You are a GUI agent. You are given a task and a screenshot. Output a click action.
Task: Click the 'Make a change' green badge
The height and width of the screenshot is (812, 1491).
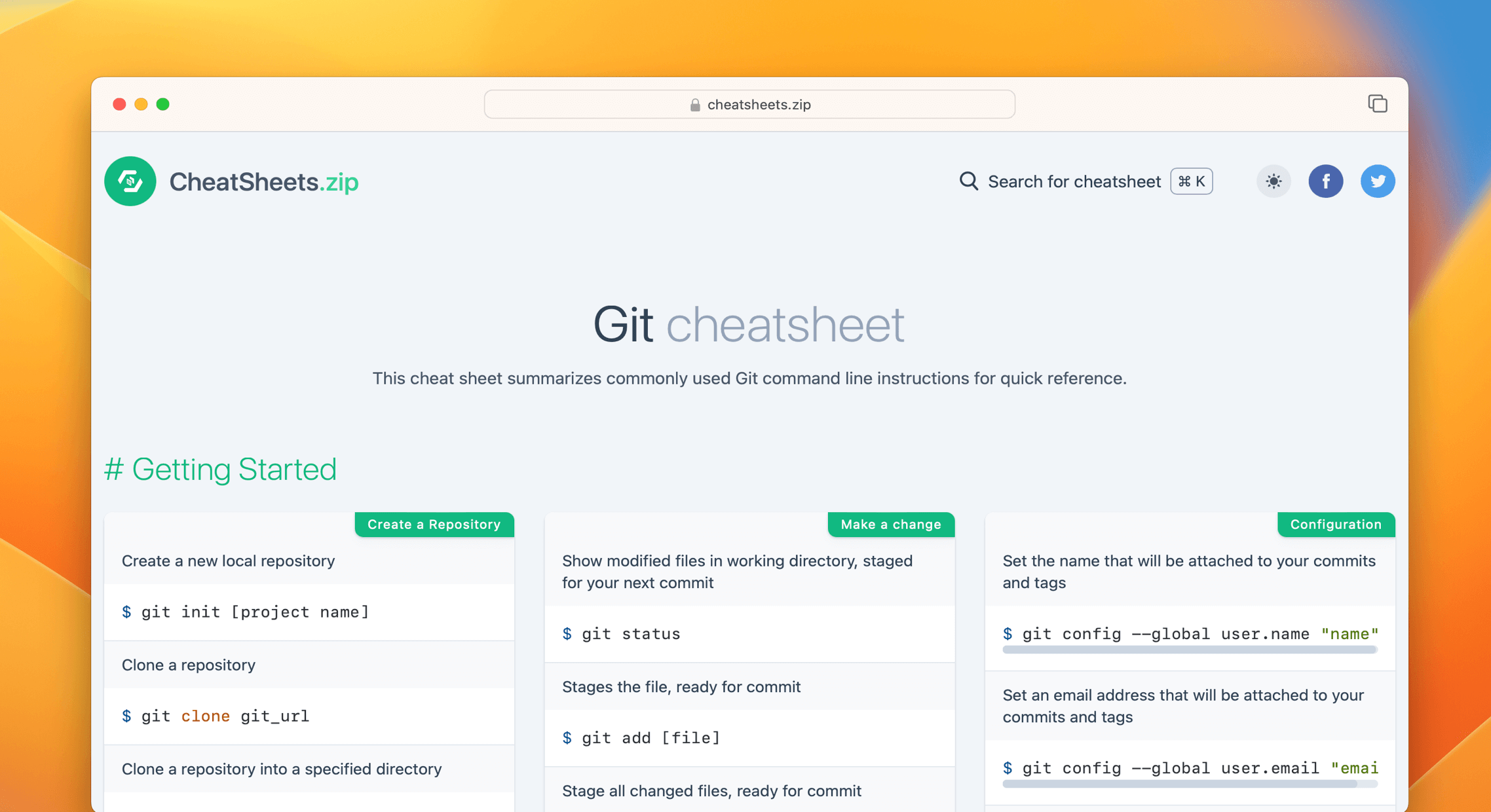pyautogui.click(x=890, y=524)
